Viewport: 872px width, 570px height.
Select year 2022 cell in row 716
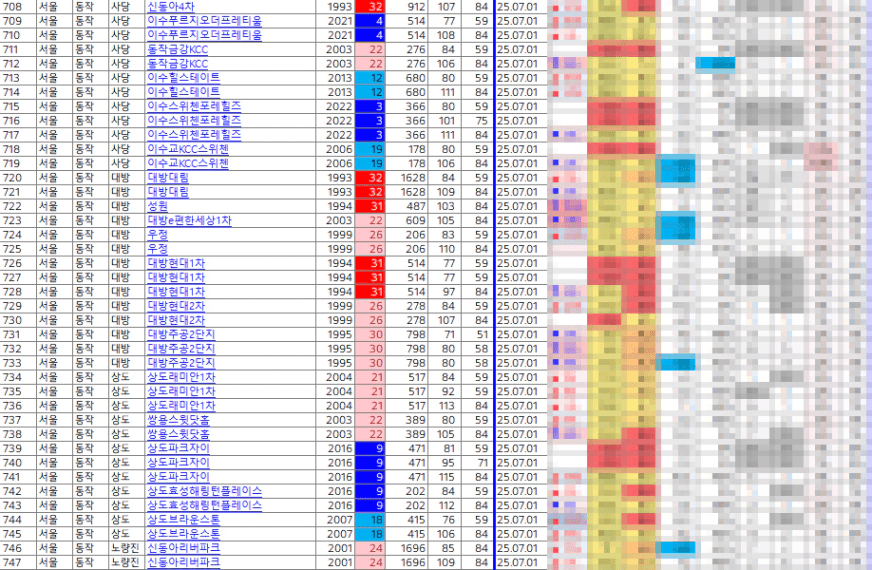point(335,121)
